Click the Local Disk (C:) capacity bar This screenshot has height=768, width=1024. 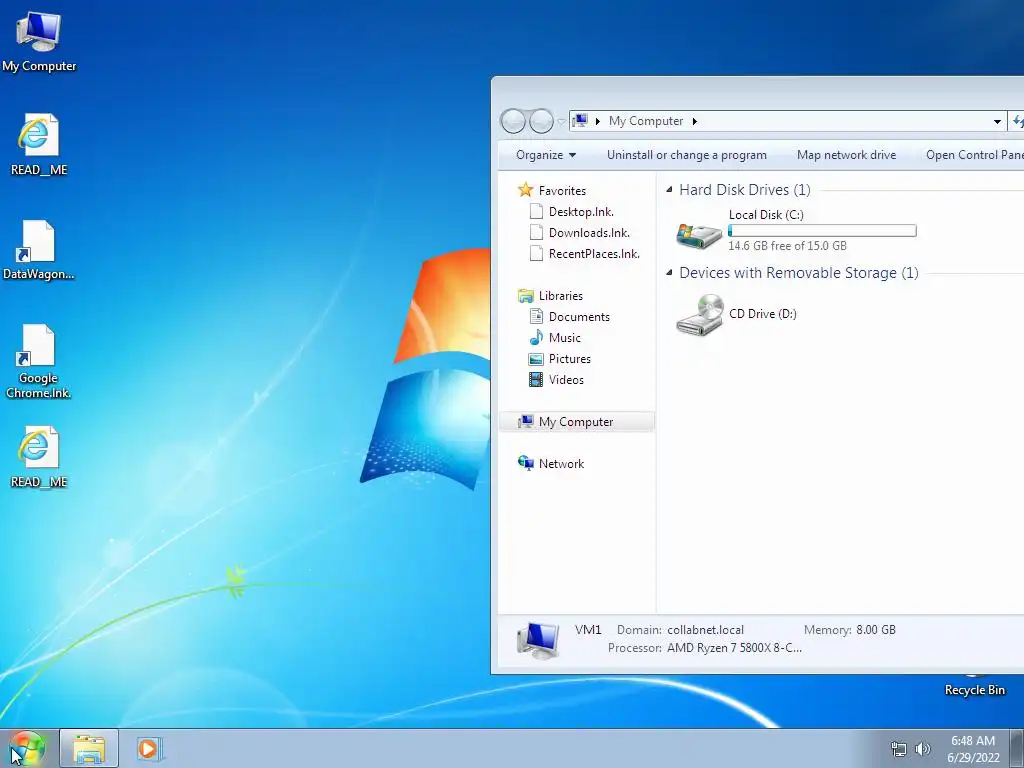822,231
